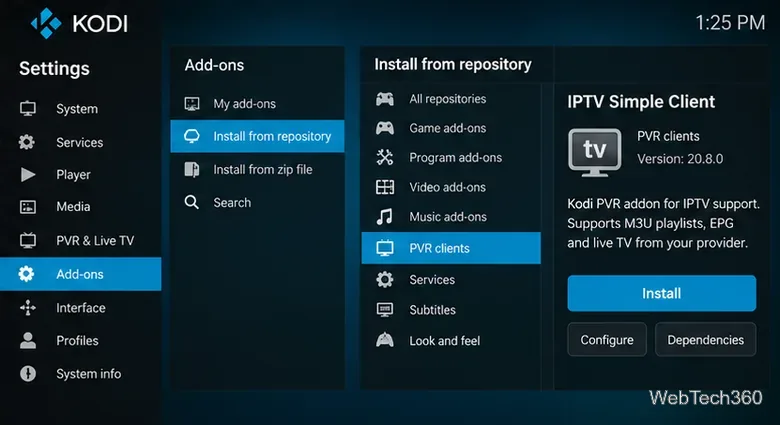Screen dimensions: 780x425
Task: Click the System info exclamation icon
Action: click(28, 373)
